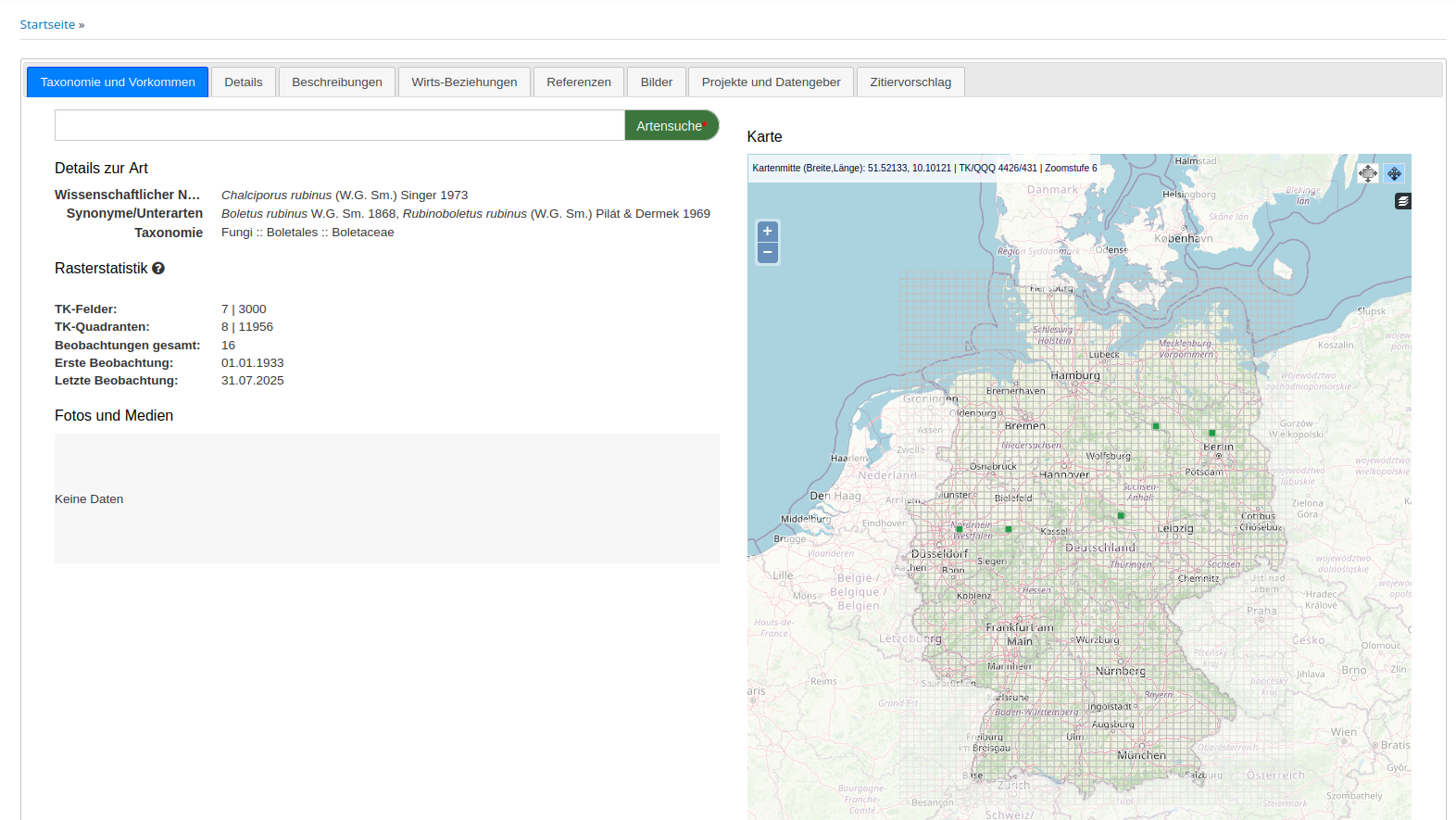Activate the zoom-box selection map tool
The height and width of the screenshot is (820, 1456).
point(1368,173)
